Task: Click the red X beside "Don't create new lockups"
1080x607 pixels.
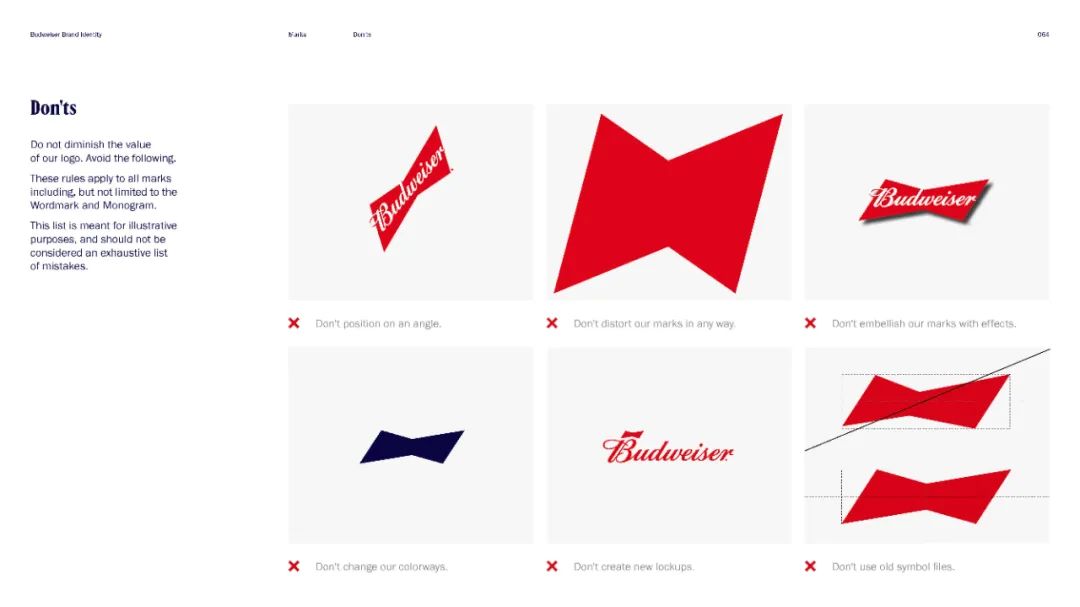Action: 552,566
